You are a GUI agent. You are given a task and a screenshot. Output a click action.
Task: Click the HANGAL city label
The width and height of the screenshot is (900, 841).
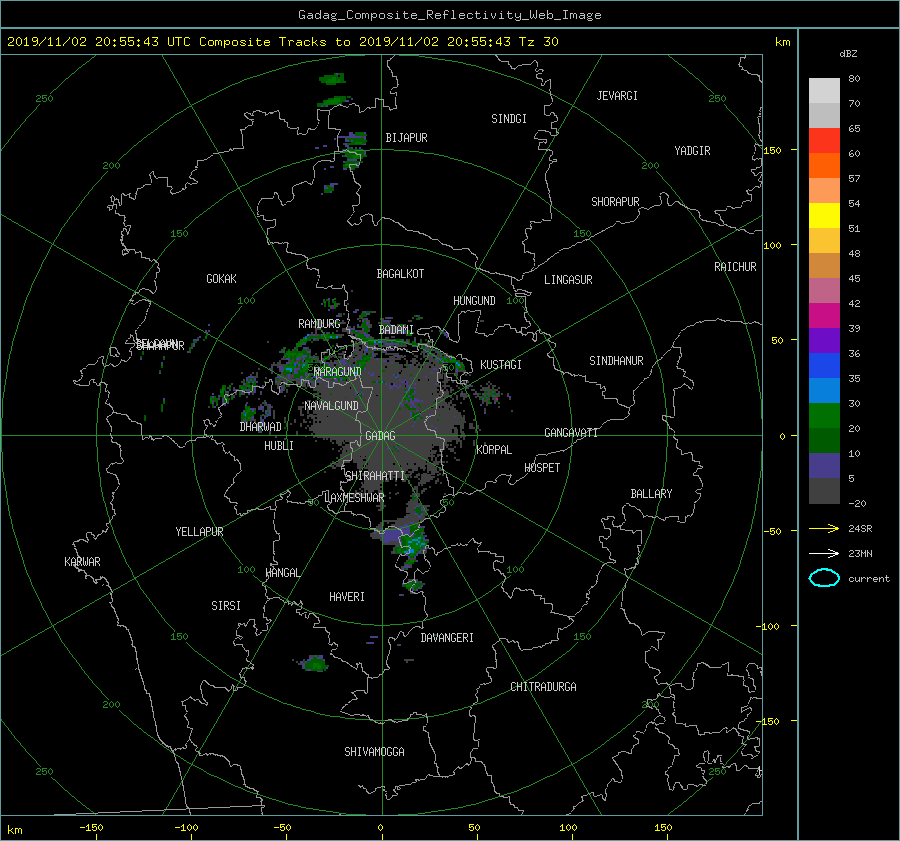282,573
